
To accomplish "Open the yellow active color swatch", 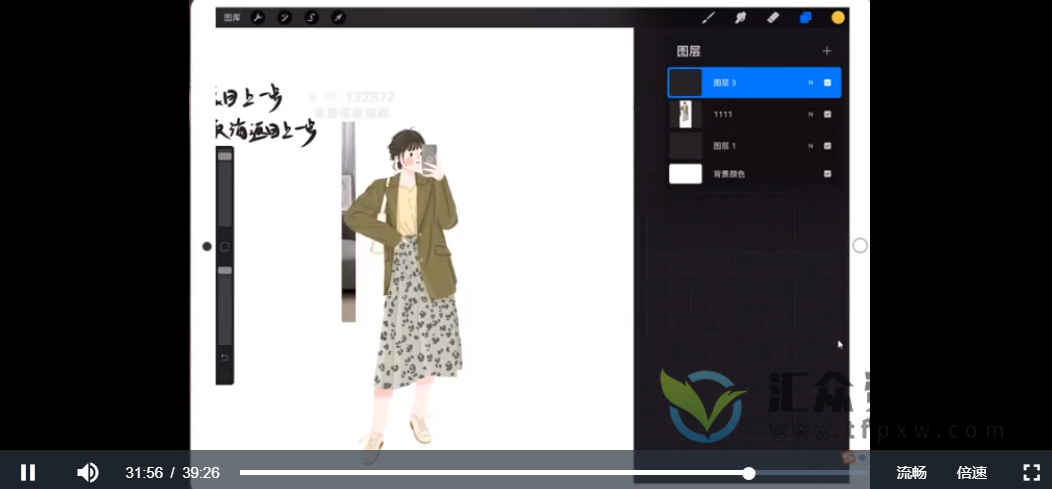I will click(838, 18).
